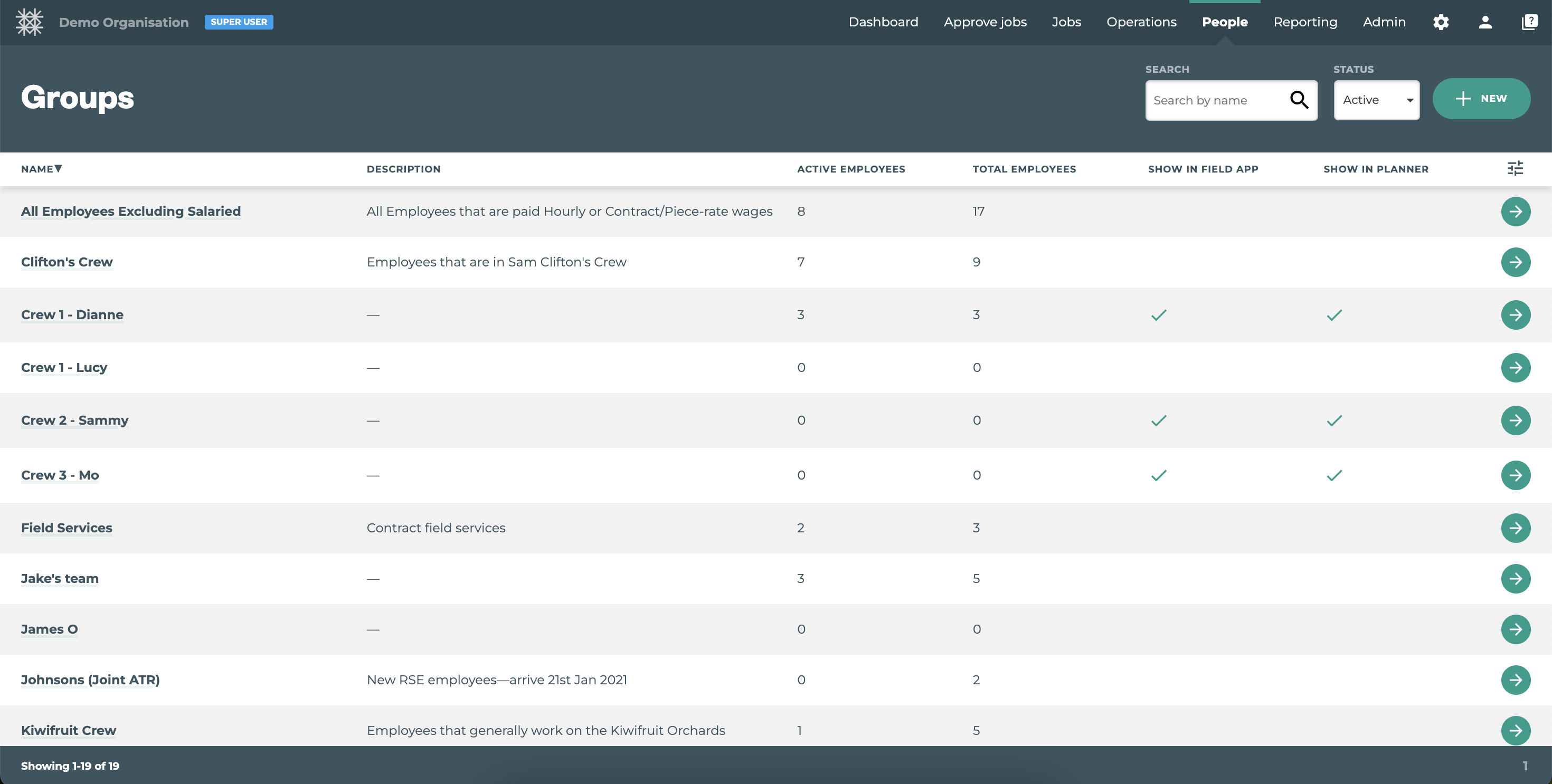This screenshot has height=784, width=1552.
Task: Open the help documentation icon
Action: click(1529, 22)
